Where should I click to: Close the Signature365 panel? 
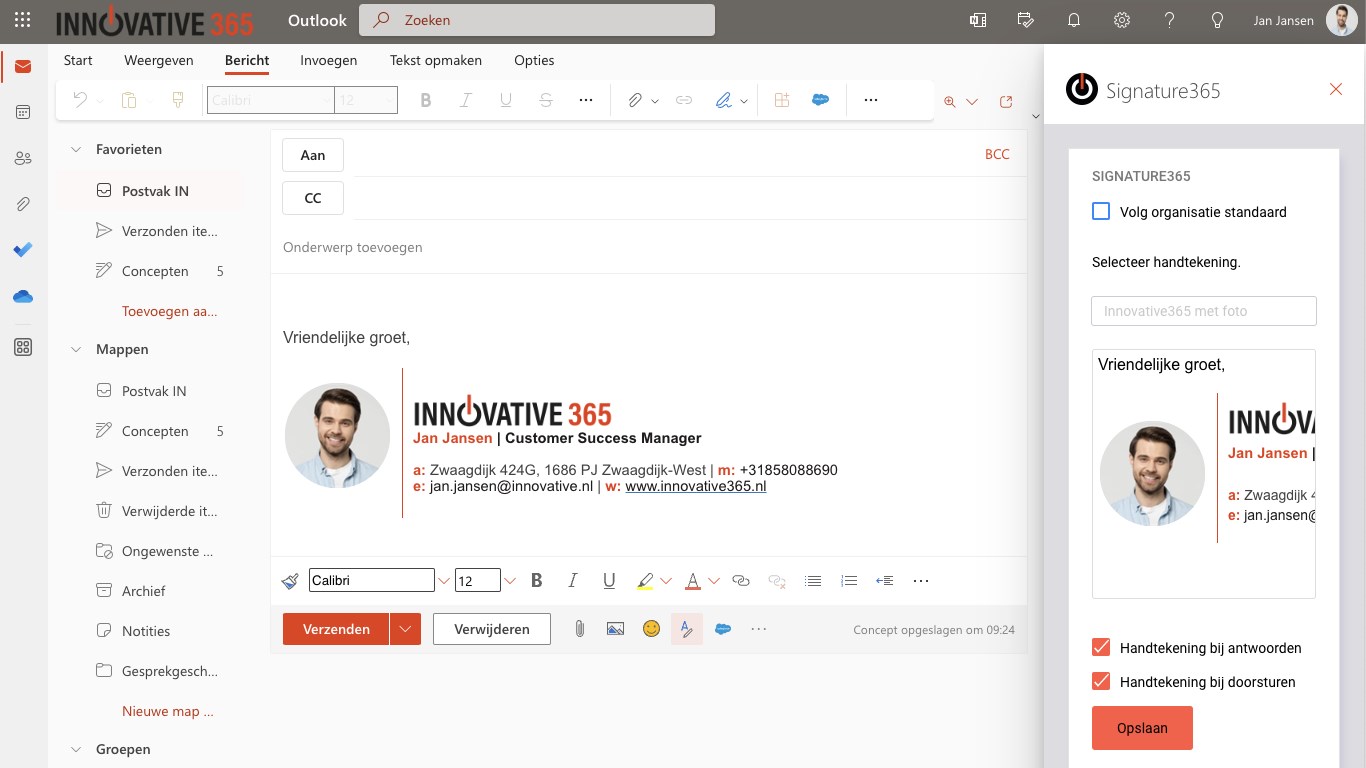pyautogui.click(x=1336, y=89)
